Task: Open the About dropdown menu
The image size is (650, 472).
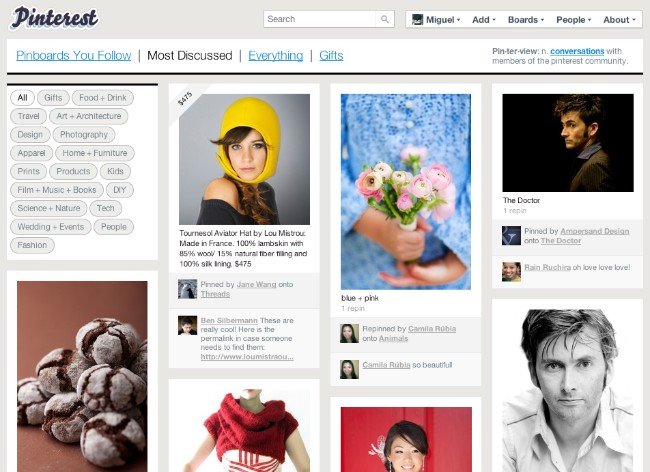Action: [619, 19]
